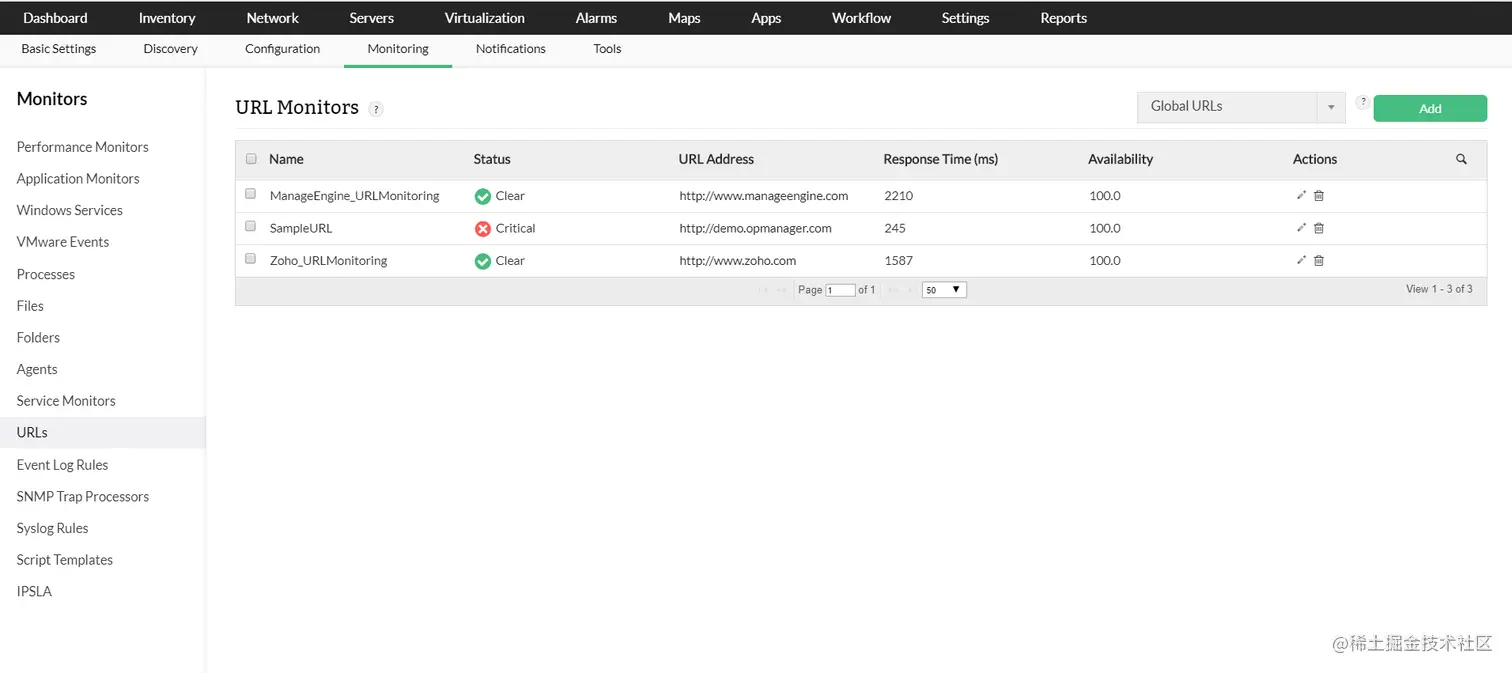Click the Clear status icon for Zoho_URLMonitoring
1512x673 pixels.
(482, 260)
